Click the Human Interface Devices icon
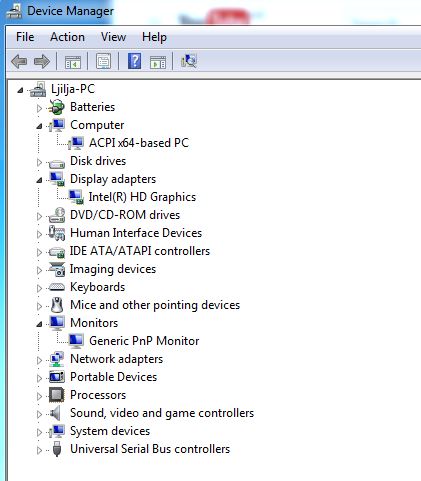 (57, 233)
